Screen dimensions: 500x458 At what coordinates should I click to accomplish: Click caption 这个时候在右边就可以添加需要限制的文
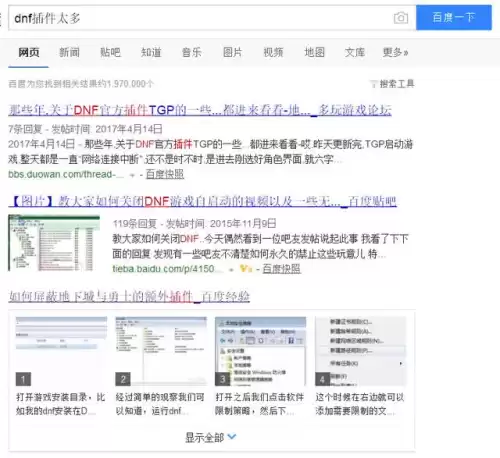[360, 404]
